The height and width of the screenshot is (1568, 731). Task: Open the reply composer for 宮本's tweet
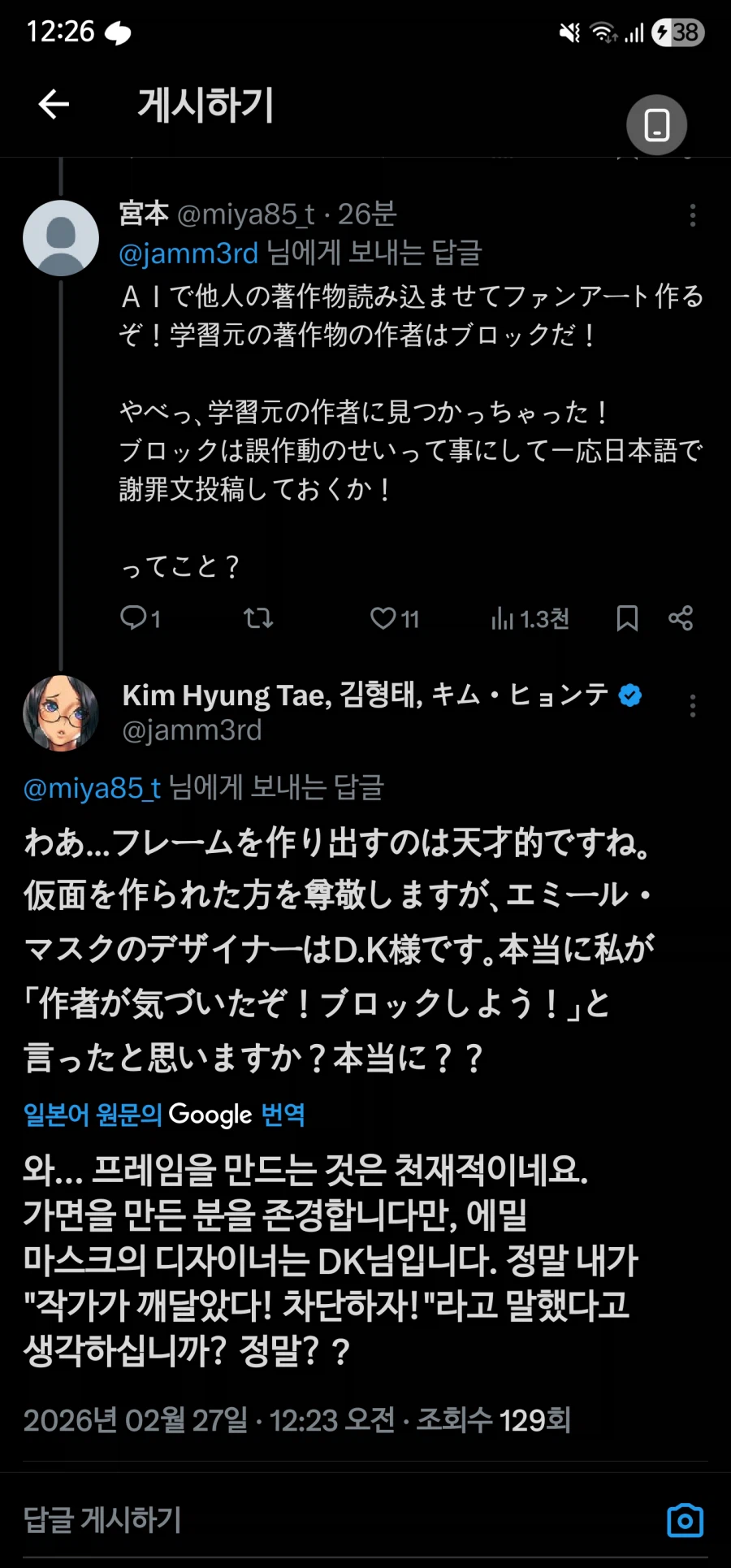[x=138, y=618]
